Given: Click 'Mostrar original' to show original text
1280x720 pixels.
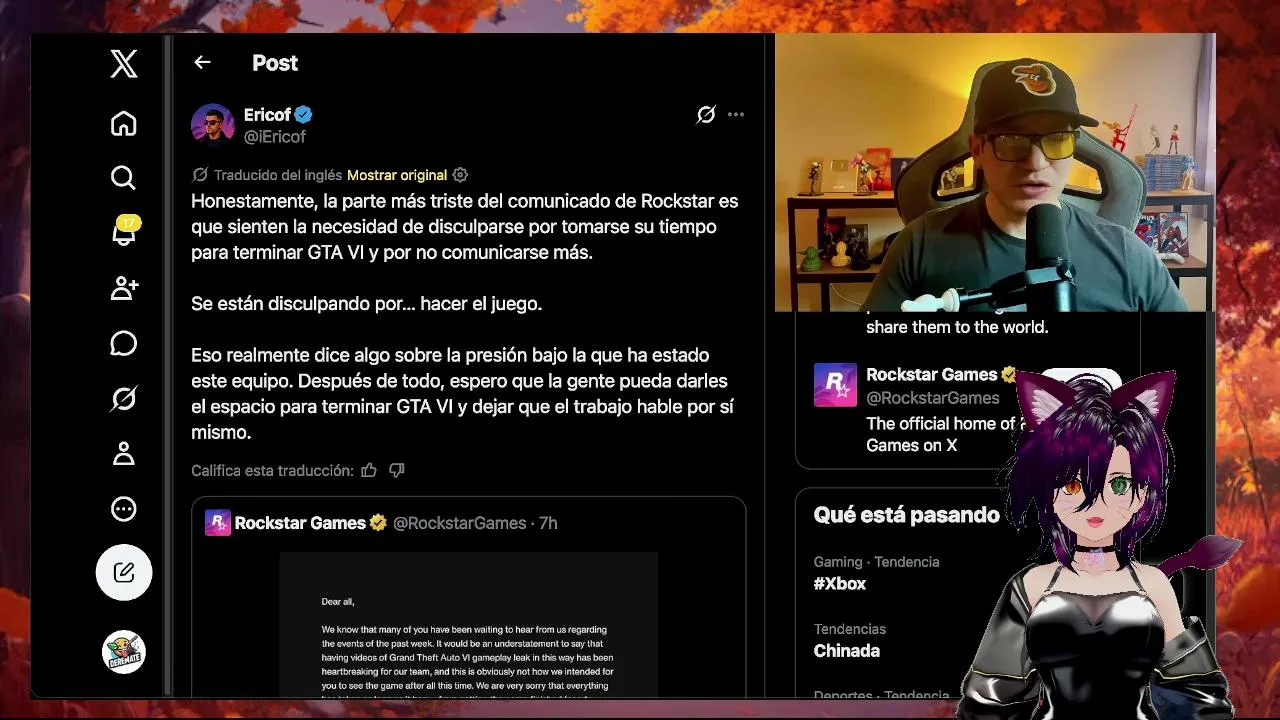Looking at the screenshot, I should pyautogui.click(x=397, y=175).
